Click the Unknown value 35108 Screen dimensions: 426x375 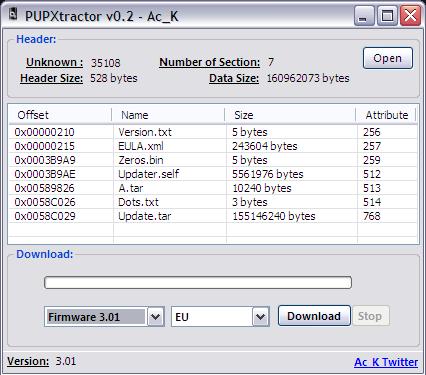click(106, 63)
